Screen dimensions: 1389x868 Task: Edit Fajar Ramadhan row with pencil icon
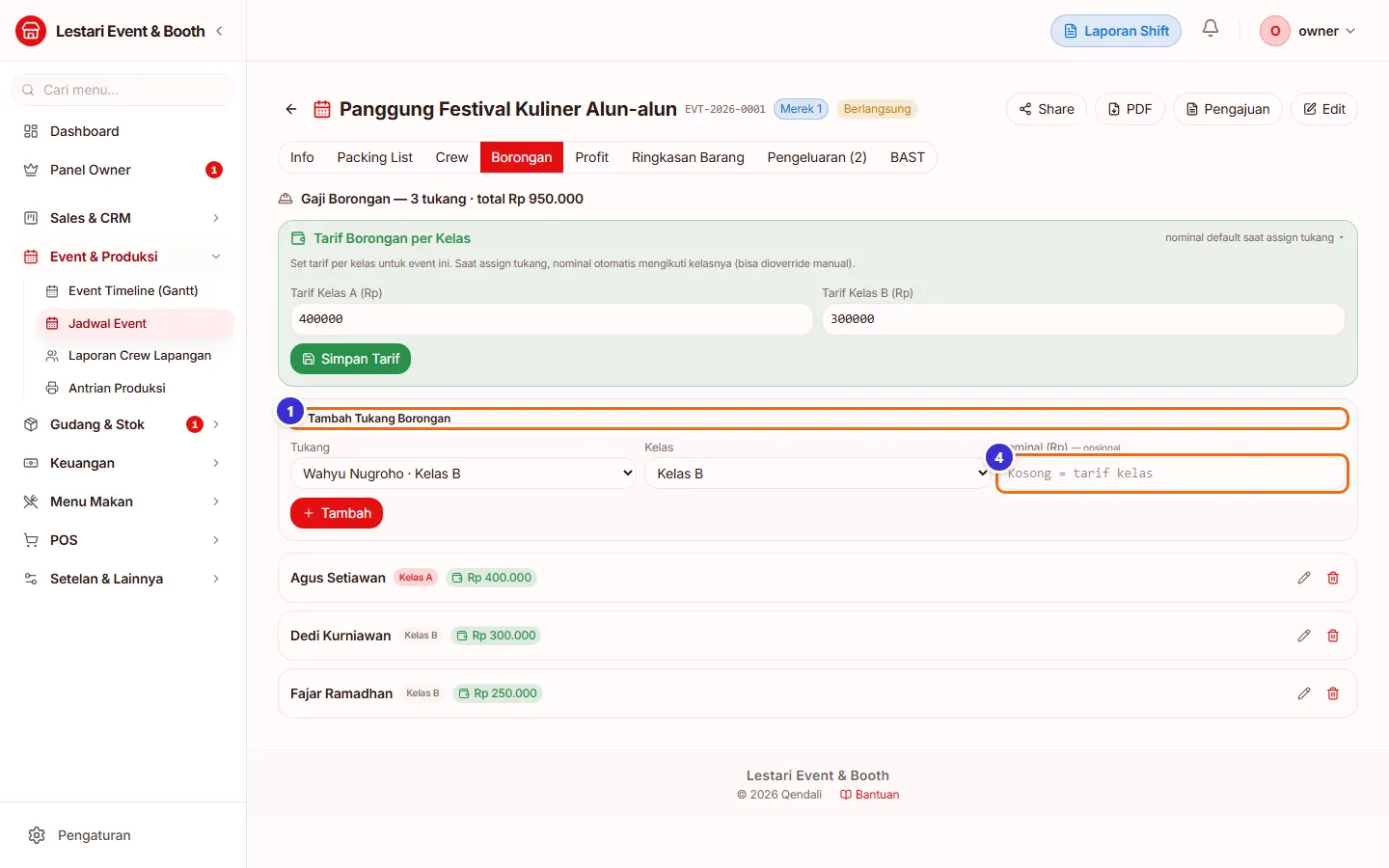click(x=1304, y=693)
